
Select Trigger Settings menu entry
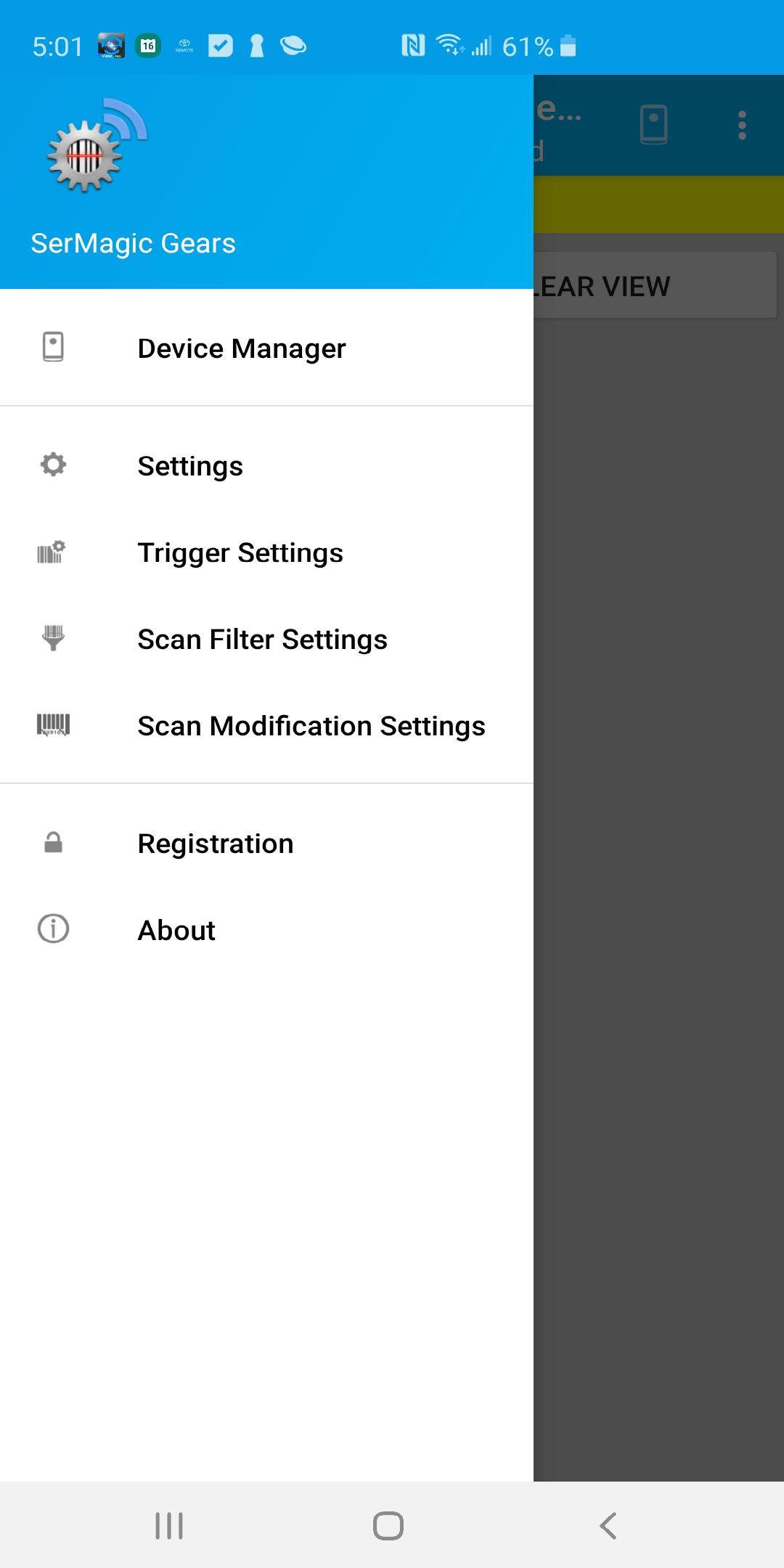(240, 553)
